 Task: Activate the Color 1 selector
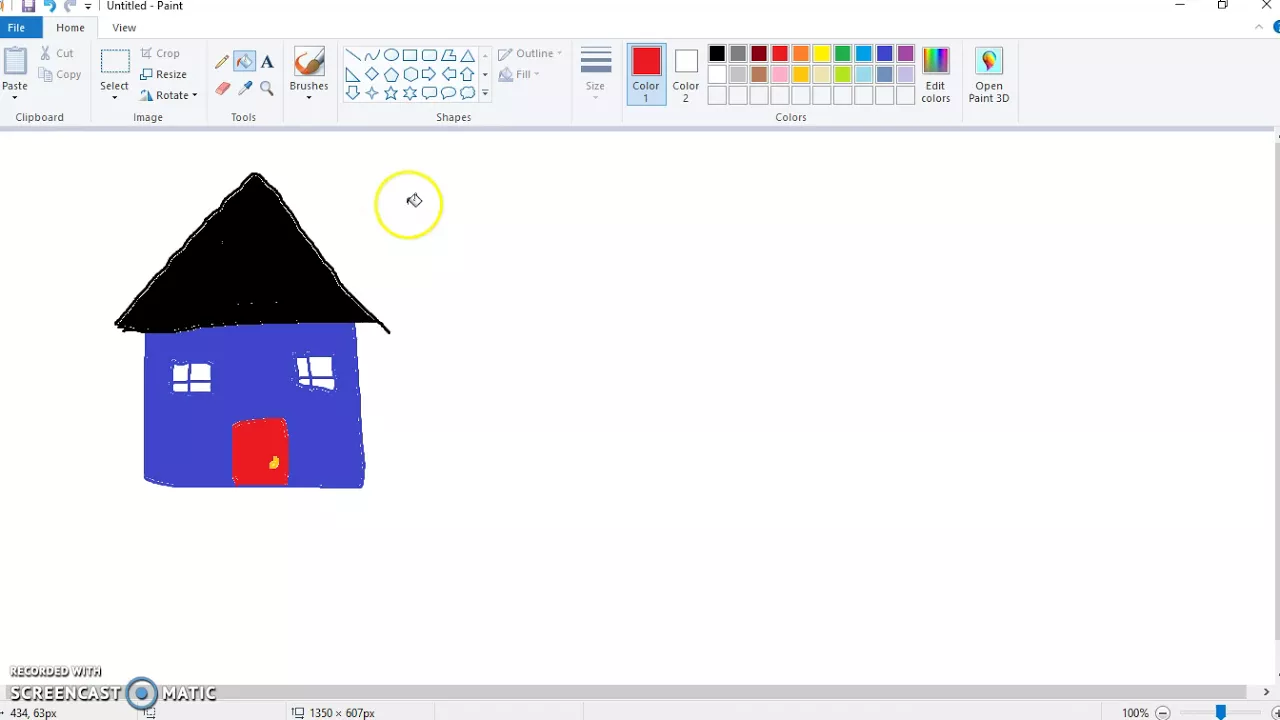pyautogui.click(x=646, y=74)
